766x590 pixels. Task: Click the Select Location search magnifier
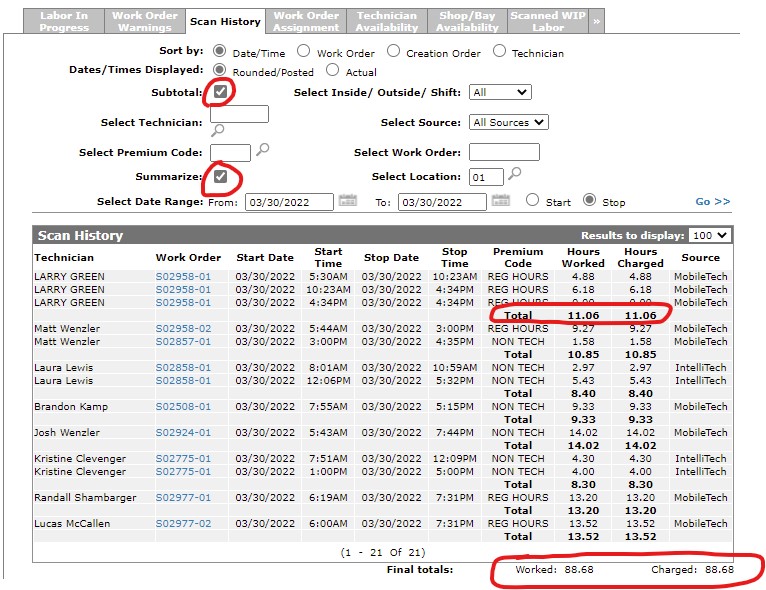(x=515, y=174)
